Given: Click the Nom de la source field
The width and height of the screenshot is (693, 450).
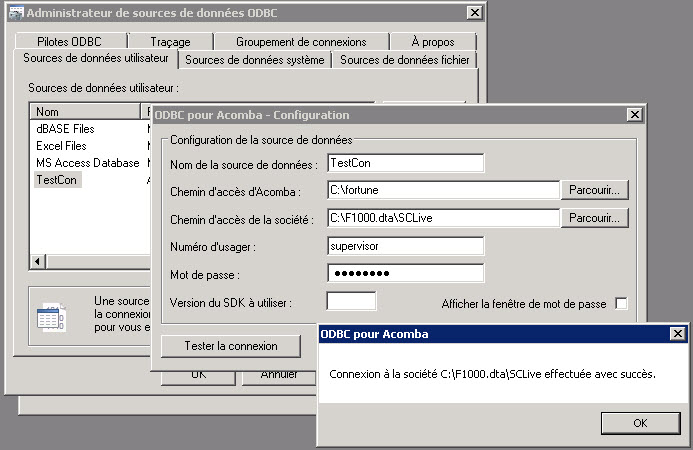Looking at the screenshot, I should click(406, 163).
